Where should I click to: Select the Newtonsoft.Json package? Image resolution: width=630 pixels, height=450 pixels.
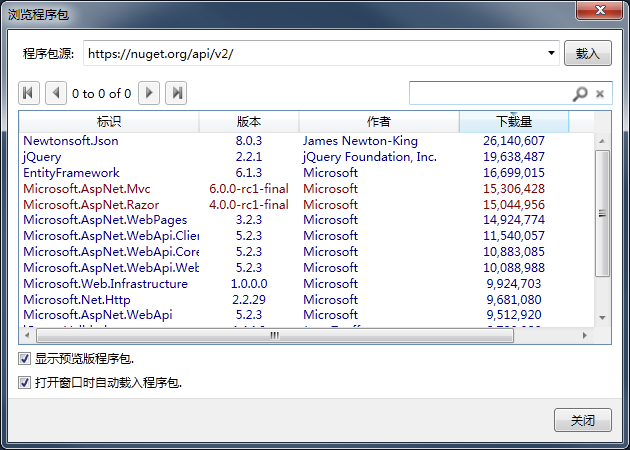pos(71,141)
